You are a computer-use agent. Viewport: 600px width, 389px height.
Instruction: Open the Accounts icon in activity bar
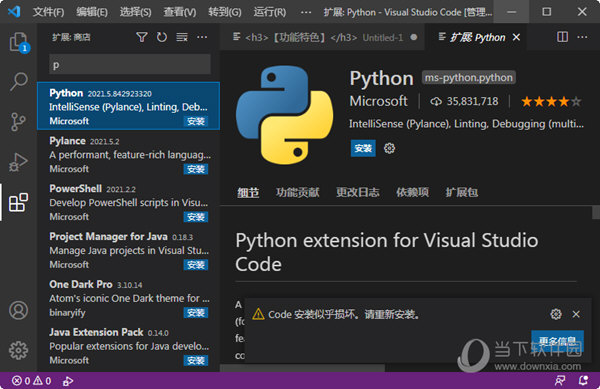tap(18, 310)
